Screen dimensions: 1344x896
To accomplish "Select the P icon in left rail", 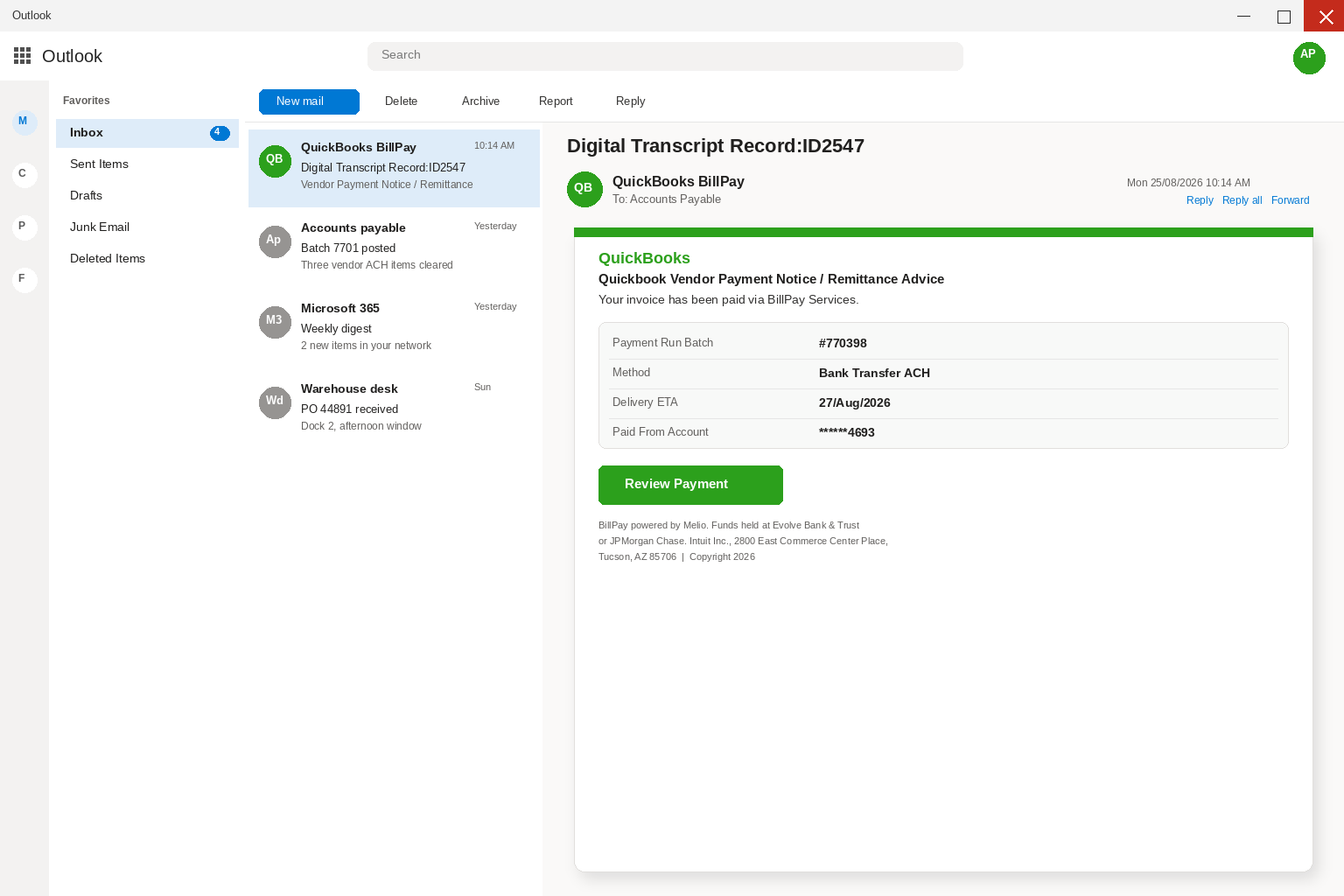I will click(24, 227).
